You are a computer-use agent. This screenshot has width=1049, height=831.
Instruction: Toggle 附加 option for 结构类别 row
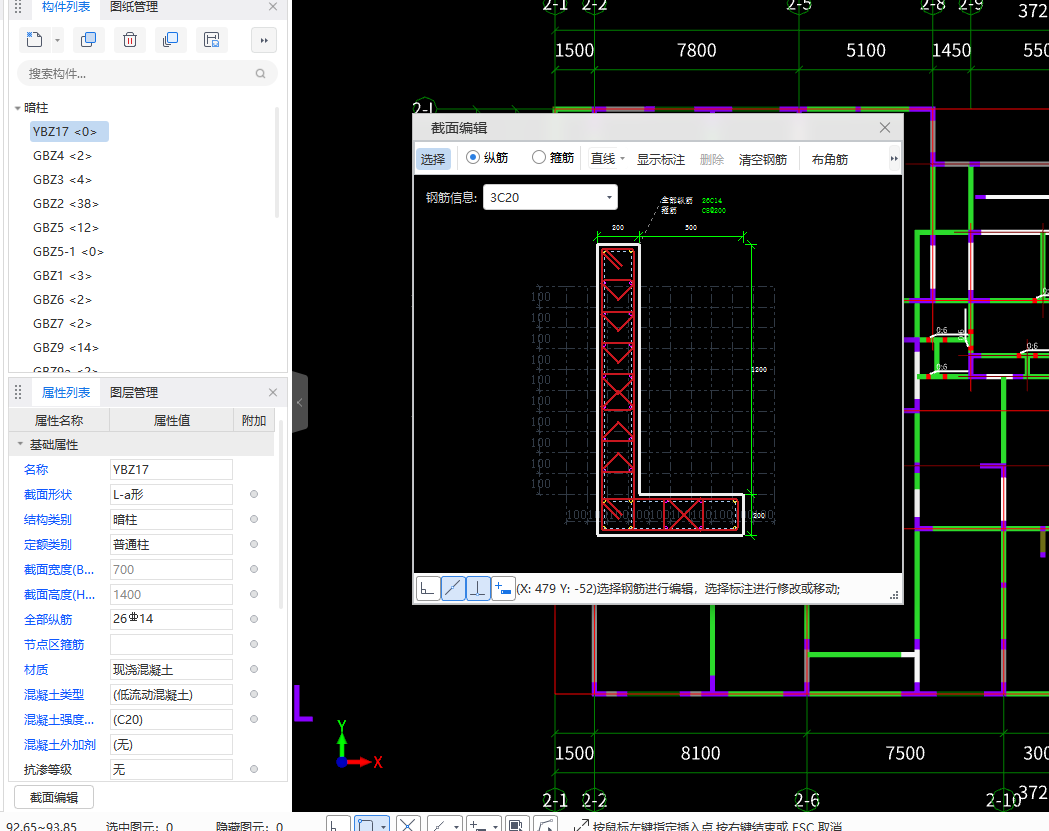click(254, 519)
